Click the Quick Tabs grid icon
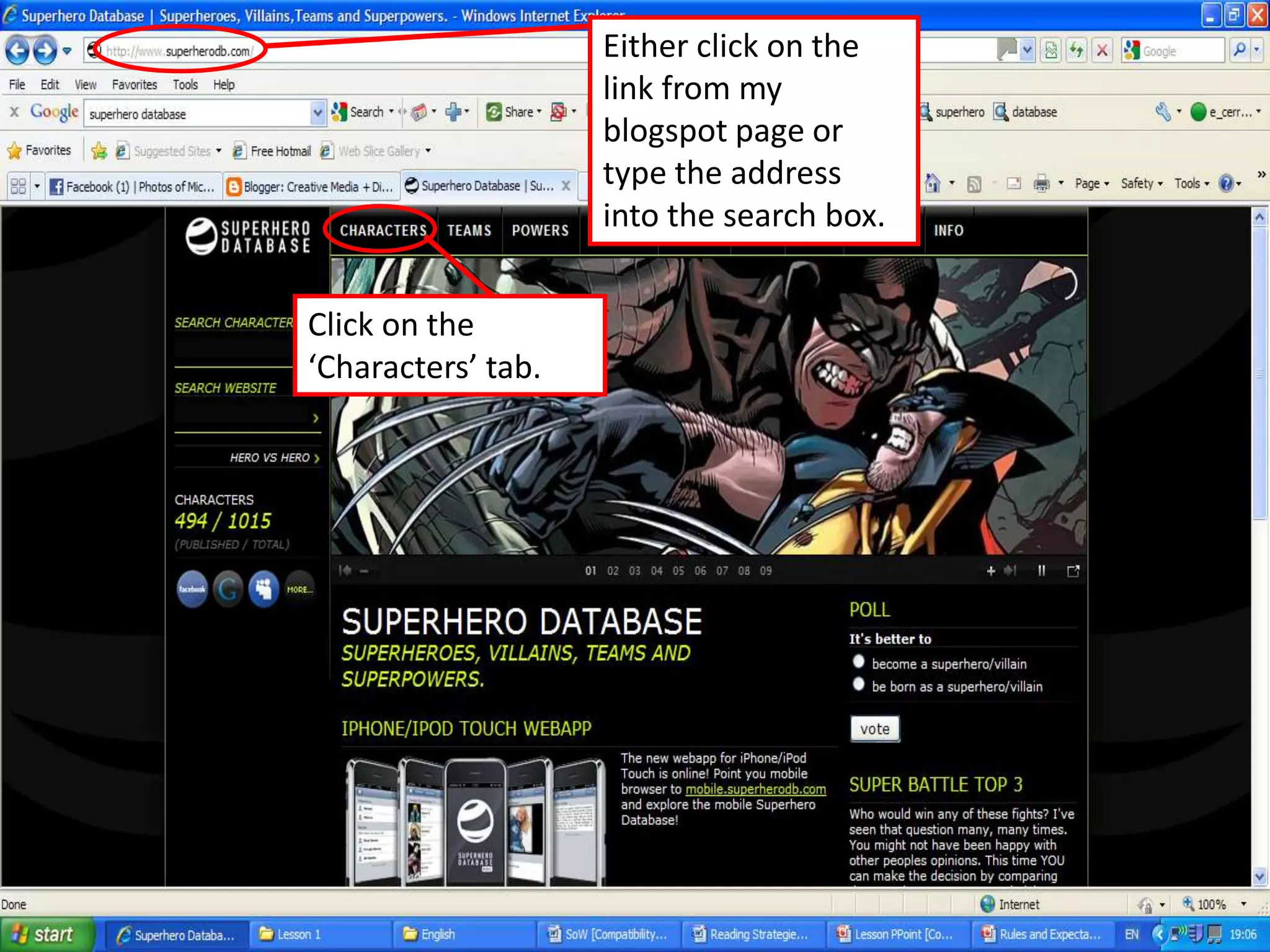 click(19, 186)
